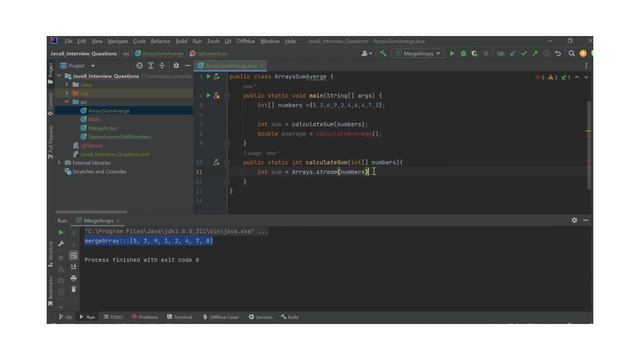The image size is (640, 360).
Task: Select the .gitignore file in the tree
Action: pyautogui.click(x=91, y=145)
